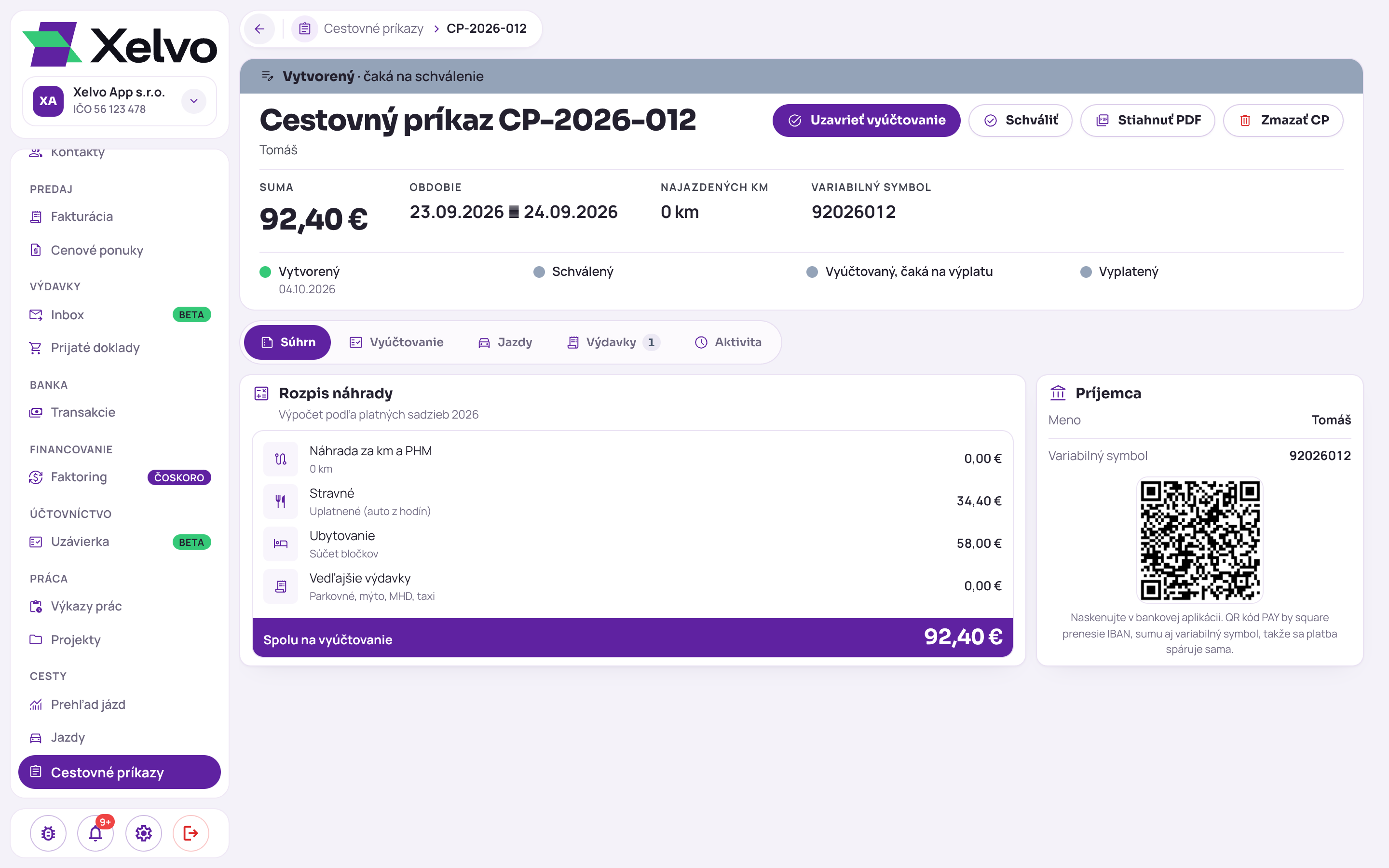Screen dimensions: 1389x868
Task: Open Cenové ponuky in the sidebar
Action: pyautogui.click(x=120, y=250)
